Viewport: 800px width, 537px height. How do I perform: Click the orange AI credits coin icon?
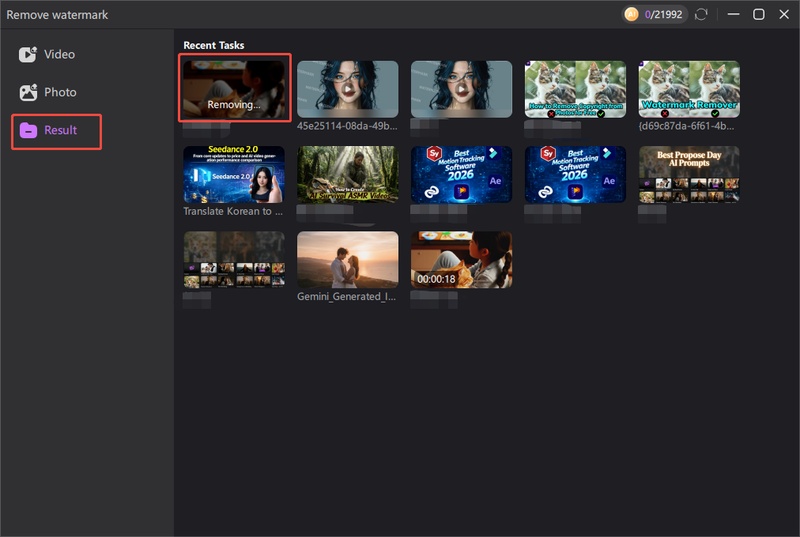[x=631, y=14]
